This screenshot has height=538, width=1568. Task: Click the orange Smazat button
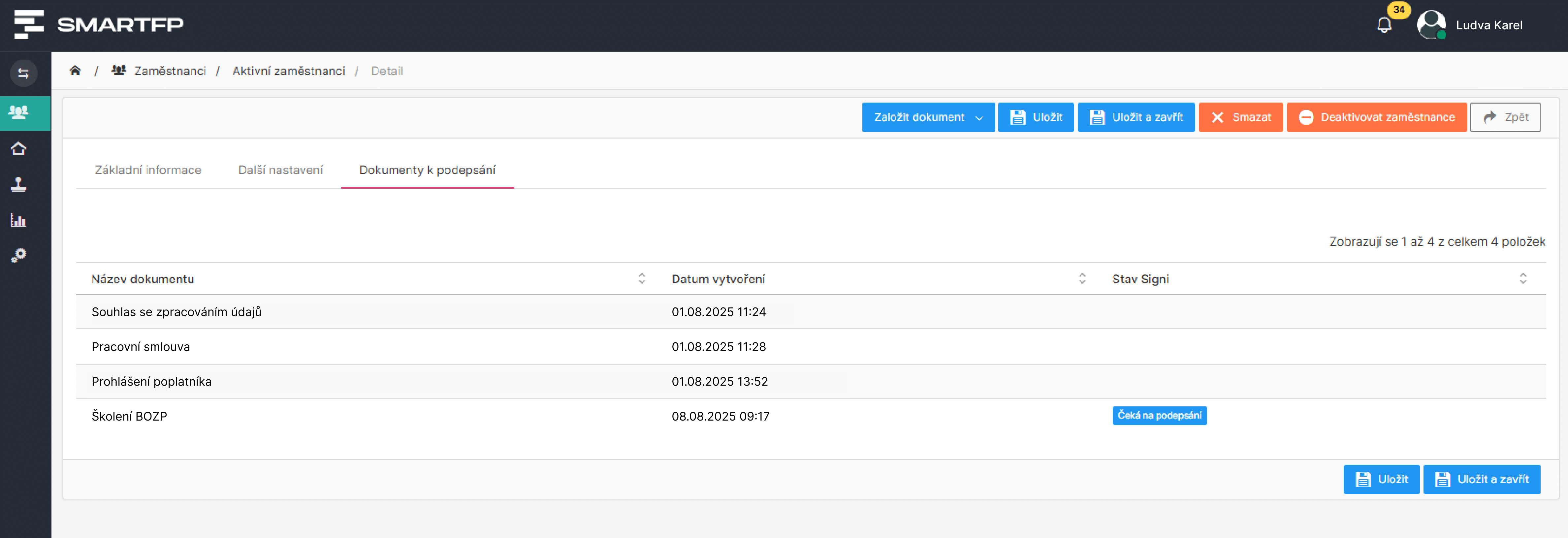coord(1240,117)
